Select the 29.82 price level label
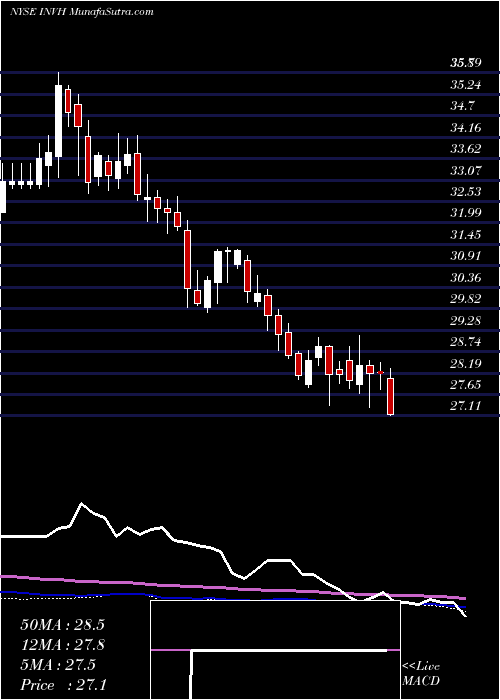Screen dimensions: 500x700 (466, 299)
